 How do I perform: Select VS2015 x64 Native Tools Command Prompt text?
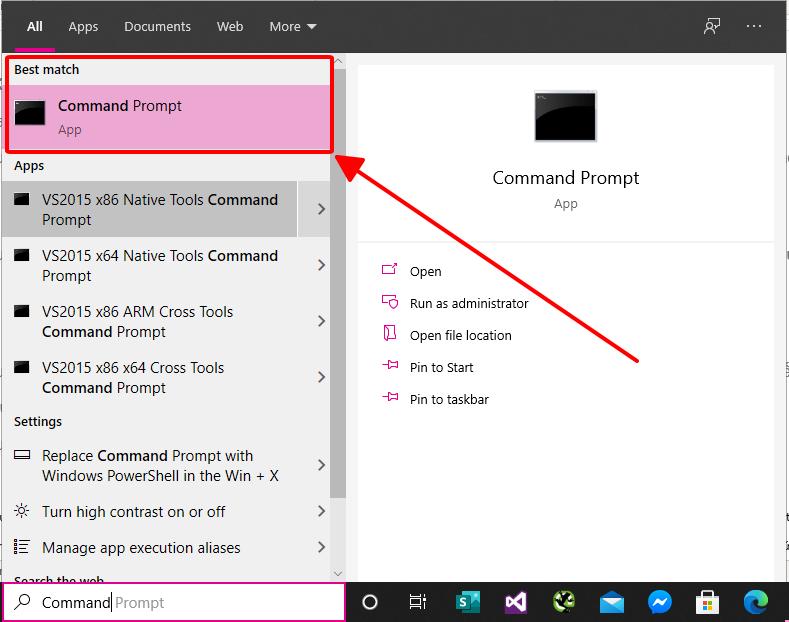point(160,265)
